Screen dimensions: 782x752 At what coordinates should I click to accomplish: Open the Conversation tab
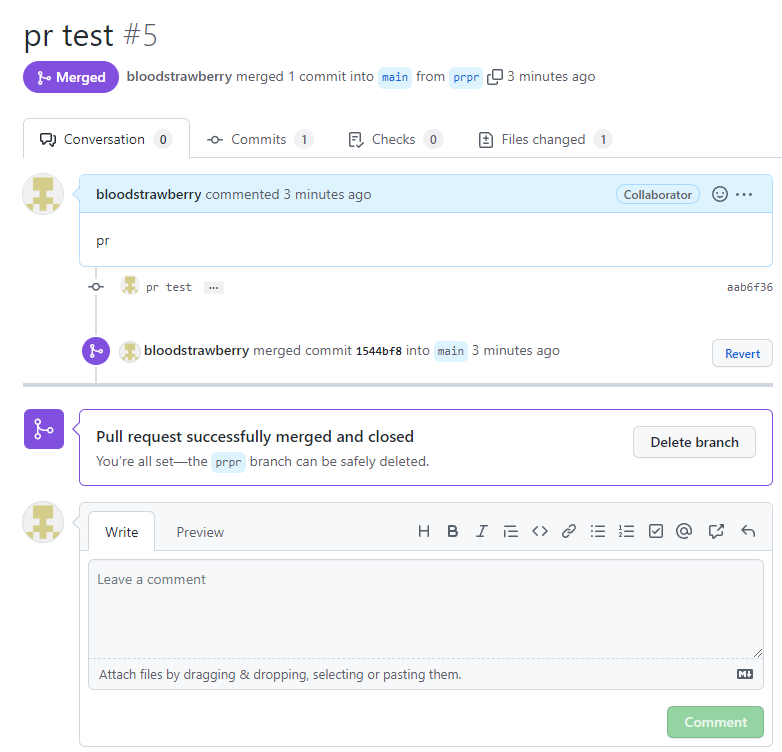(106, 139)
